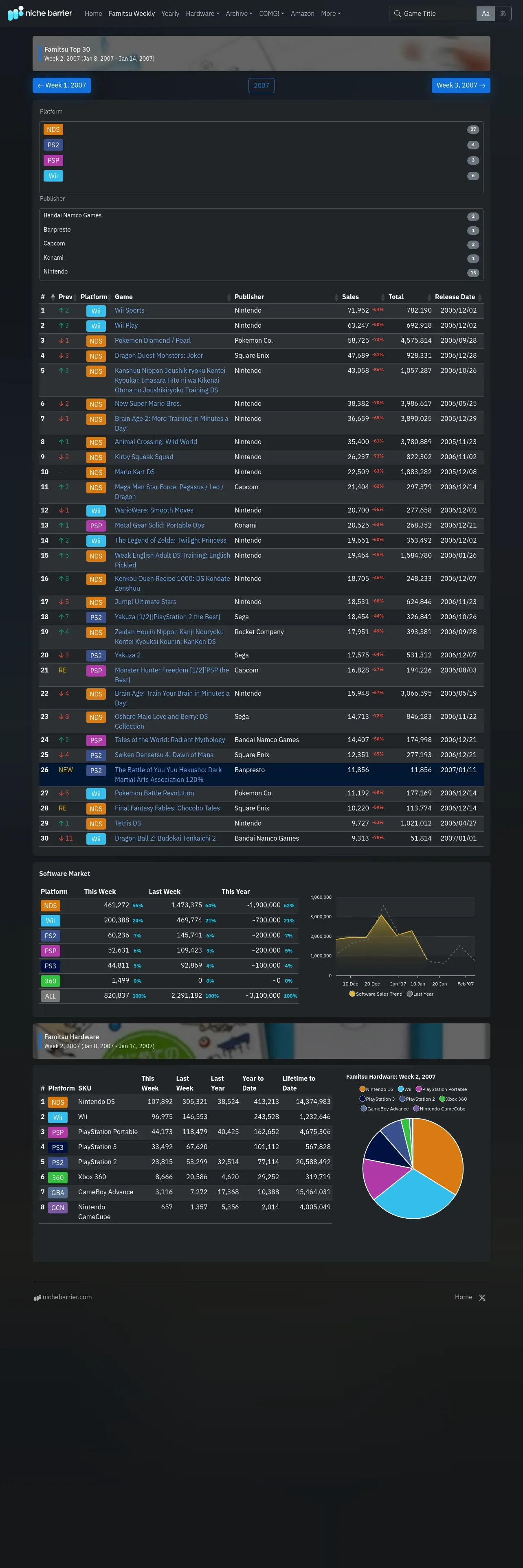Screen dimensions: 523x1568
Task: Sort table by Game column header
Action: [x=123, y=297]
